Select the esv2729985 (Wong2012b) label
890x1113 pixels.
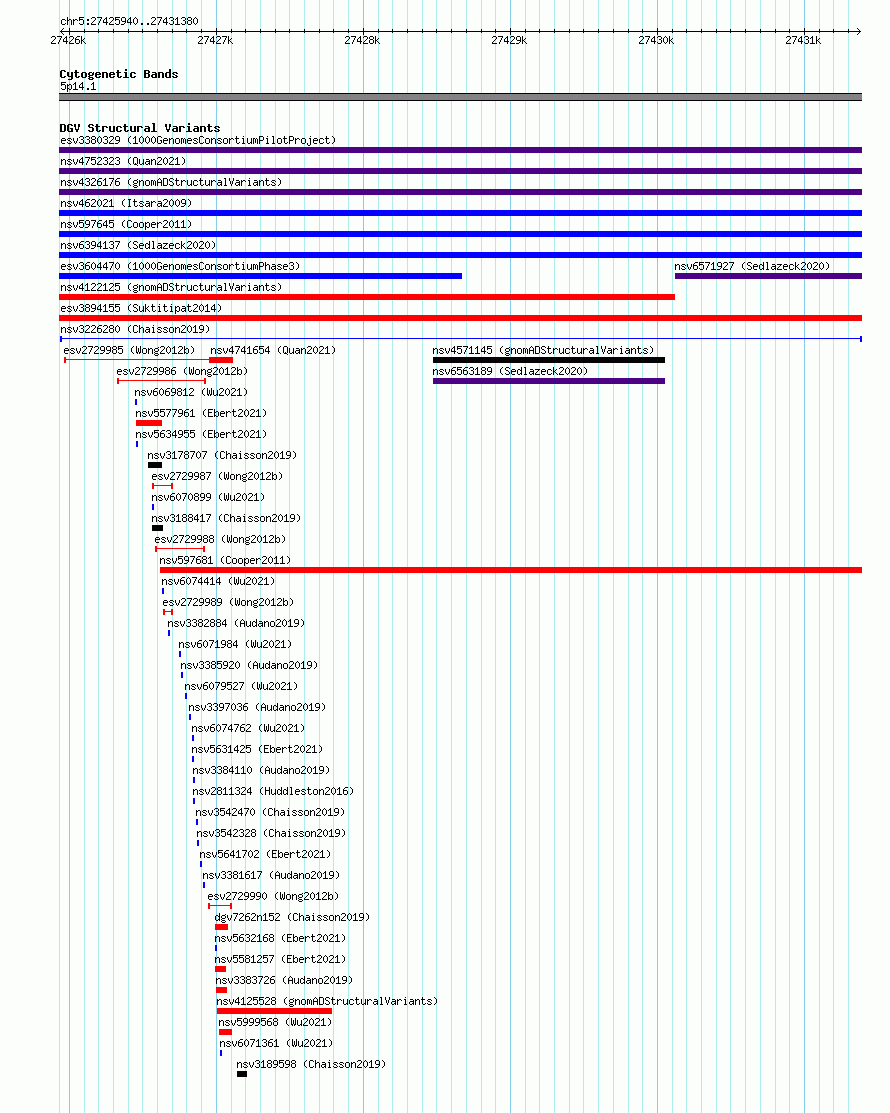pos(129,350)
